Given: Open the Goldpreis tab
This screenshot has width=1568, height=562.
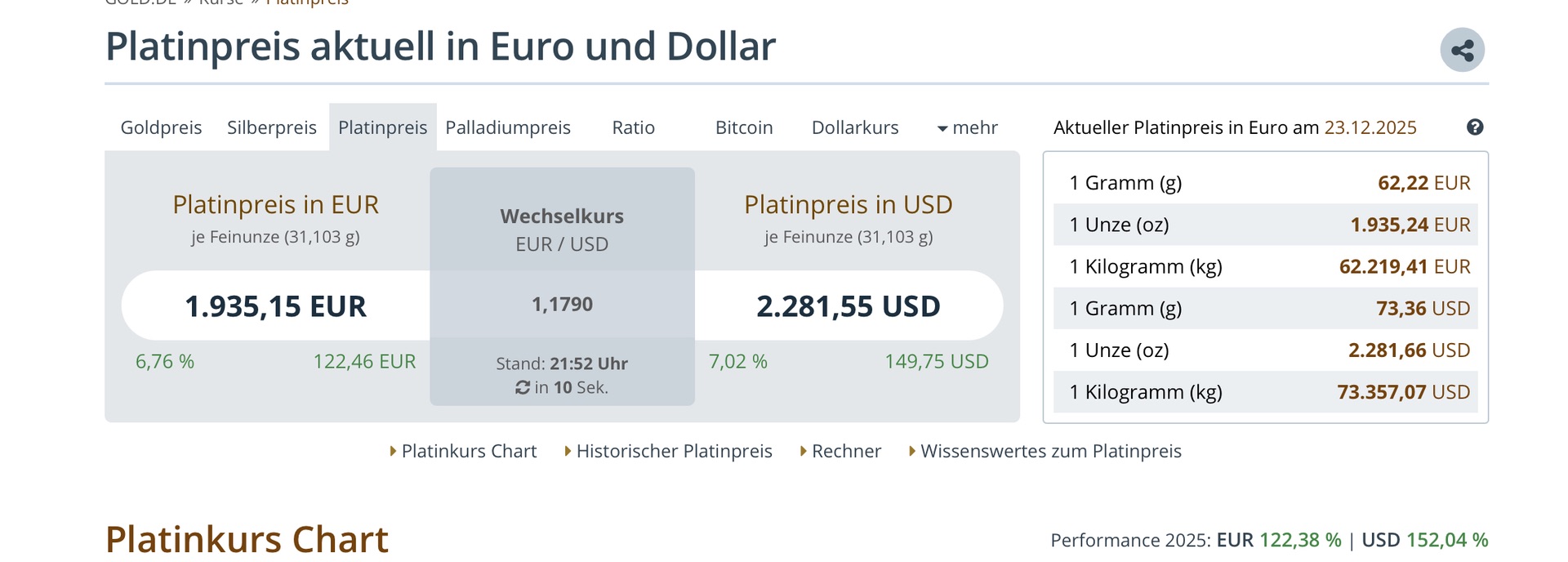Looking at the screenshot, I should pyautogui.click(x=161, y=127).
